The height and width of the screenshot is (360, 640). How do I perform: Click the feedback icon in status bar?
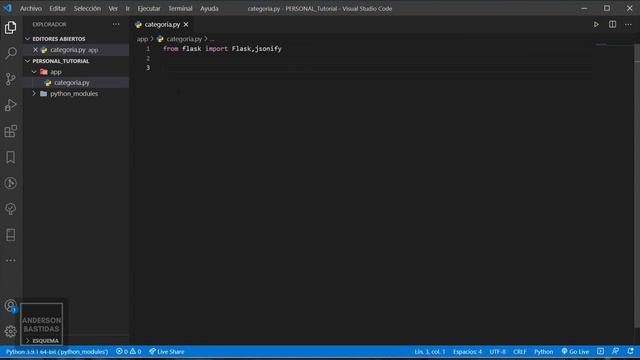tap(616, 351)
